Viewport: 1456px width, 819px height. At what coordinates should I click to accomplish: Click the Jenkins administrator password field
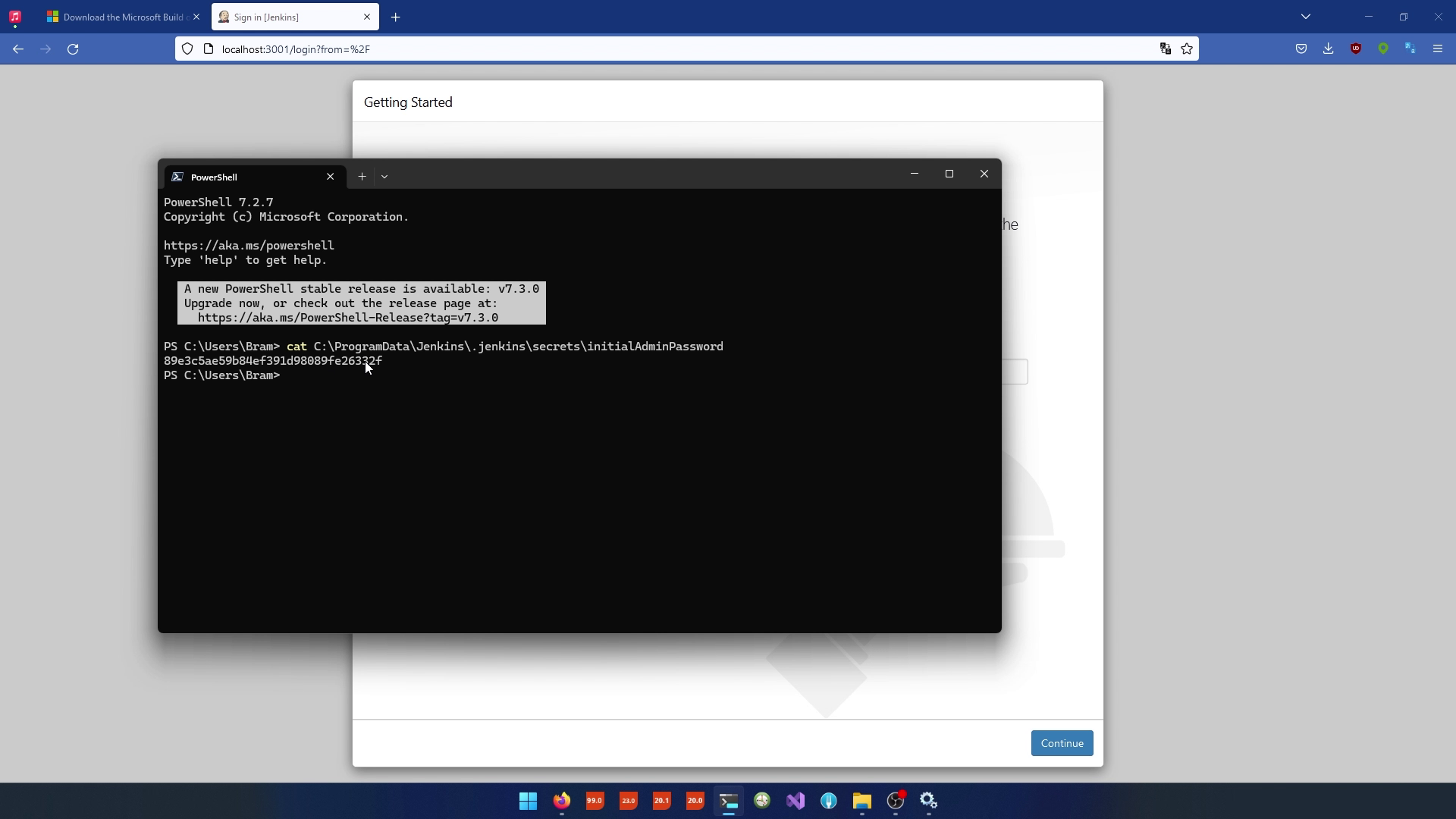1015,372
